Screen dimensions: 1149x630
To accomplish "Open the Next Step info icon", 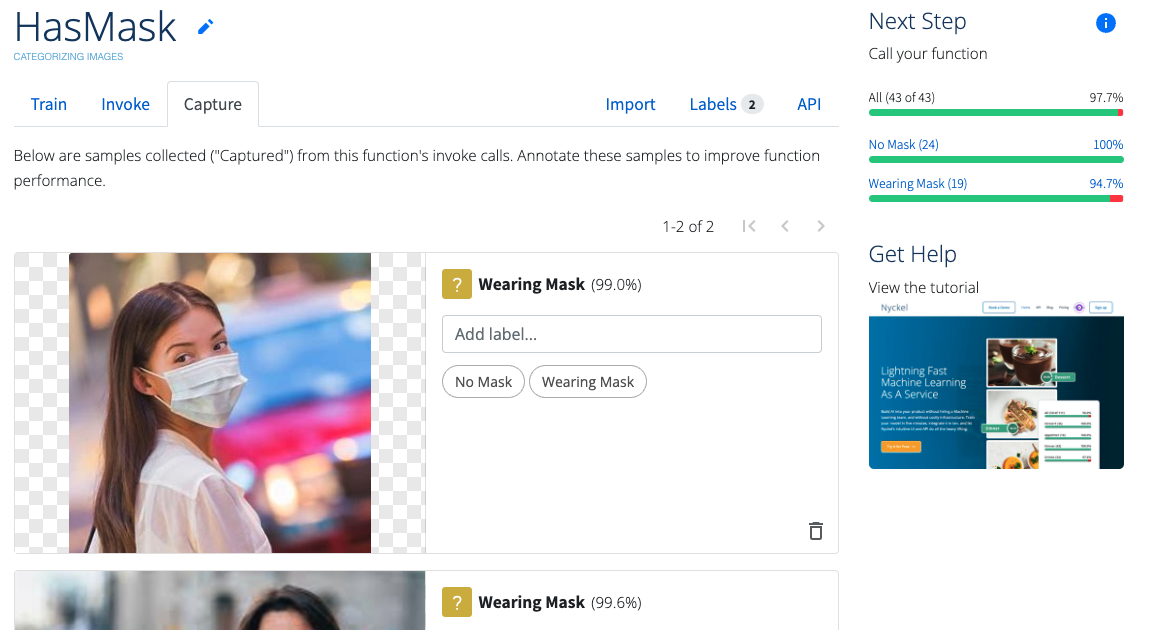I will click(1105, 23).
